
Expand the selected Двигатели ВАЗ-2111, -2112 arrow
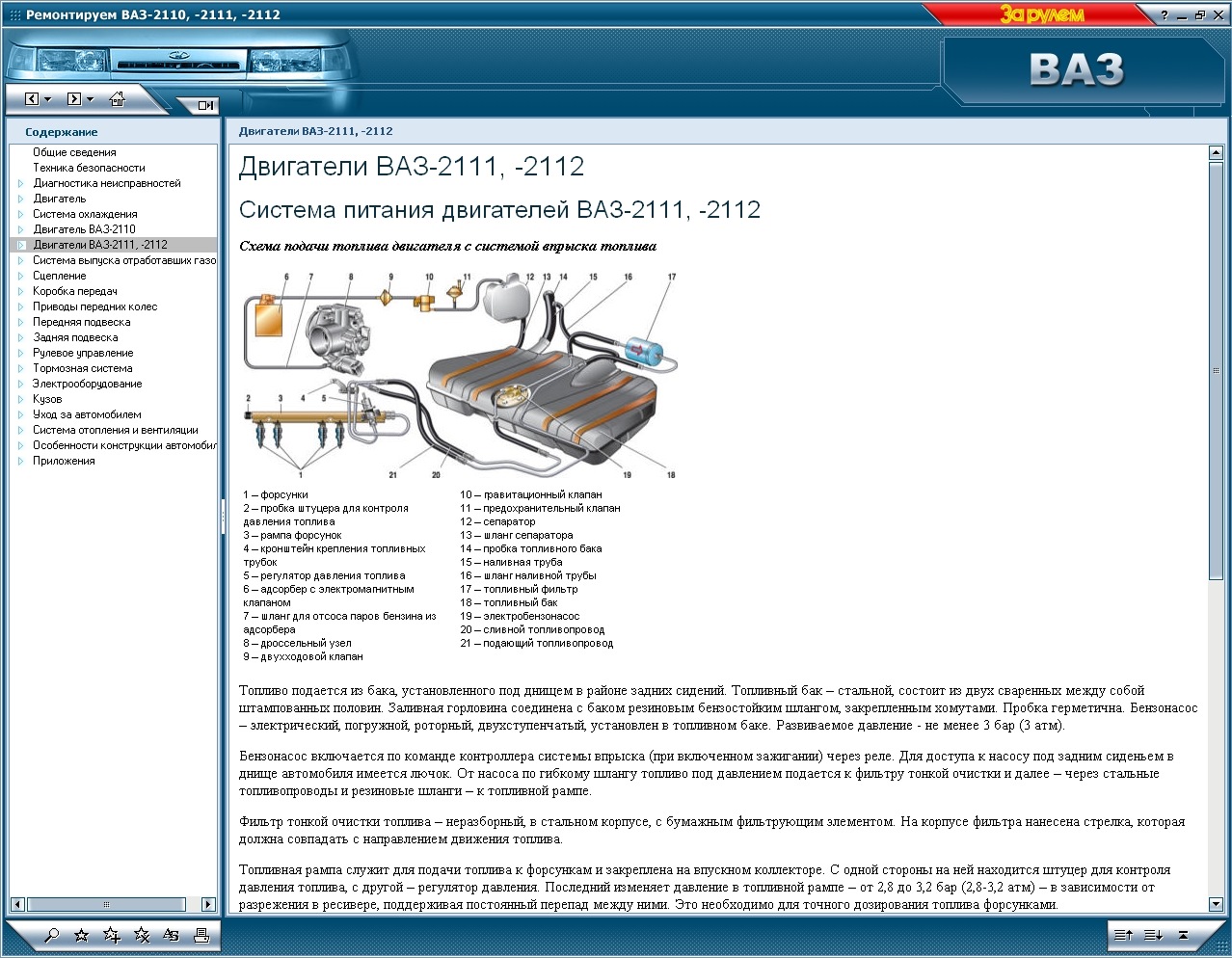click(x=20, y=245)
